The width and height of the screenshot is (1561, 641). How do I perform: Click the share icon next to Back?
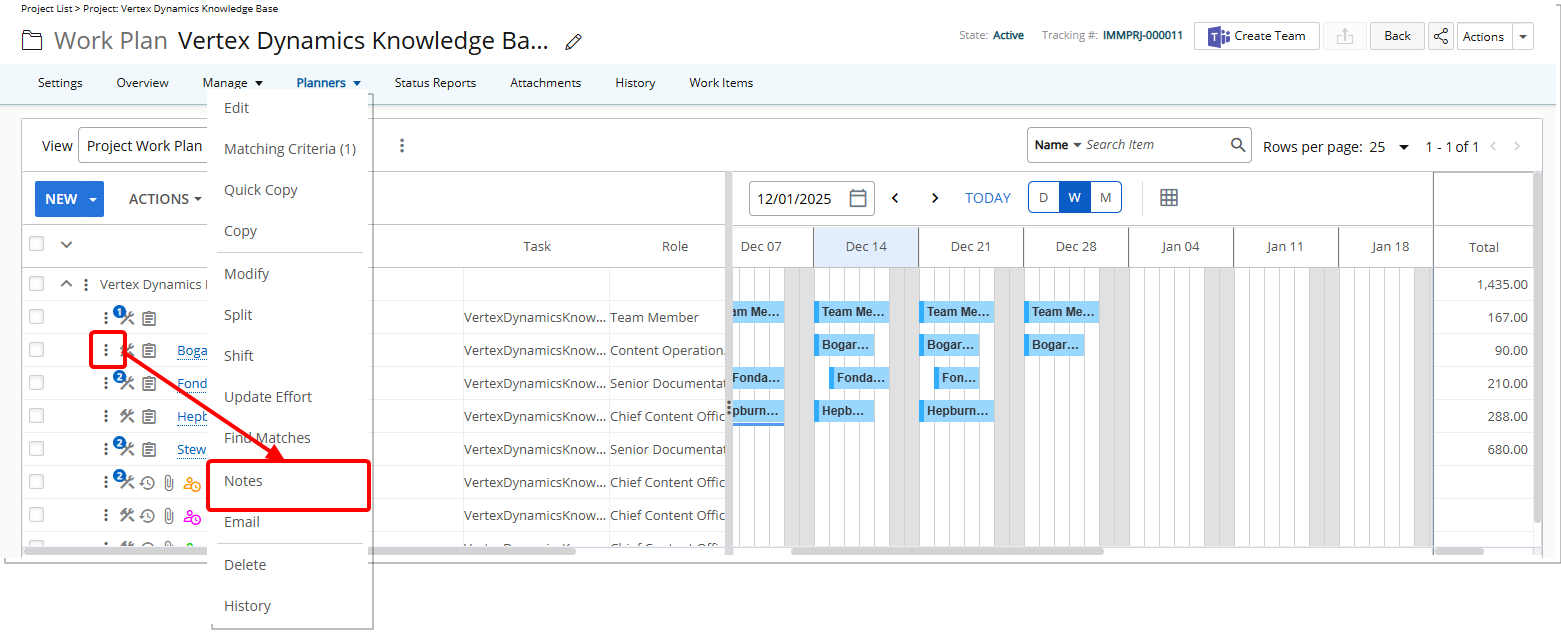point(1440,36)
